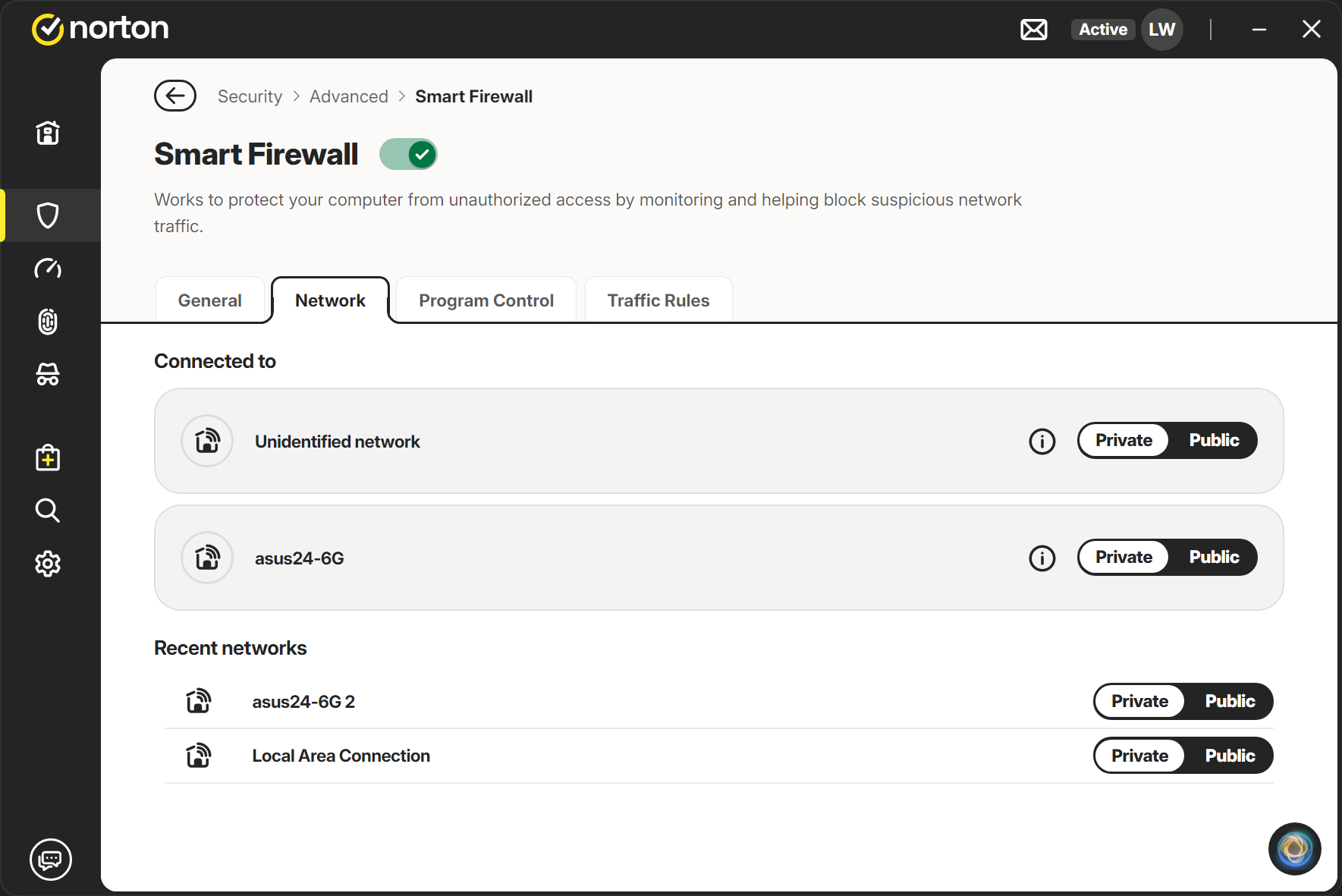Set asus24-6G to Private
Screen dimensions: 1342x896
pos(1124,557)
